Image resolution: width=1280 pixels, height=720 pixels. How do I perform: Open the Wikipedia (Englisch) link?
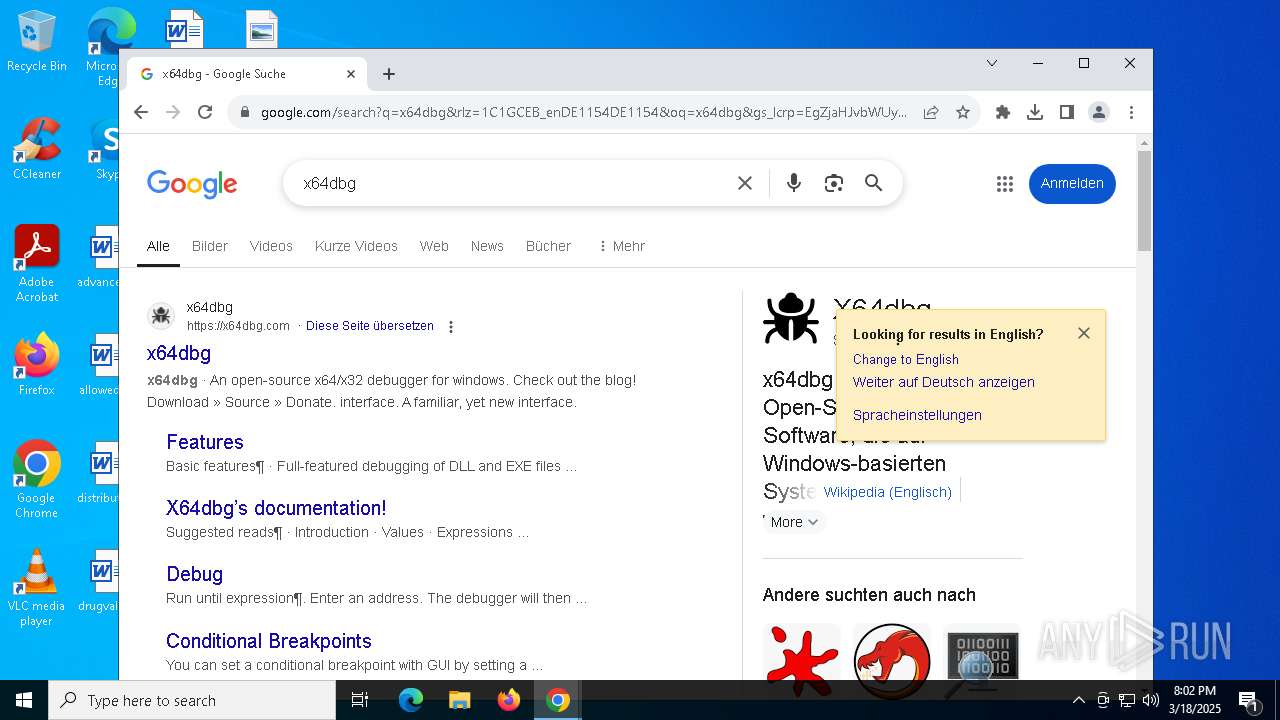click(x=888, y=492)
